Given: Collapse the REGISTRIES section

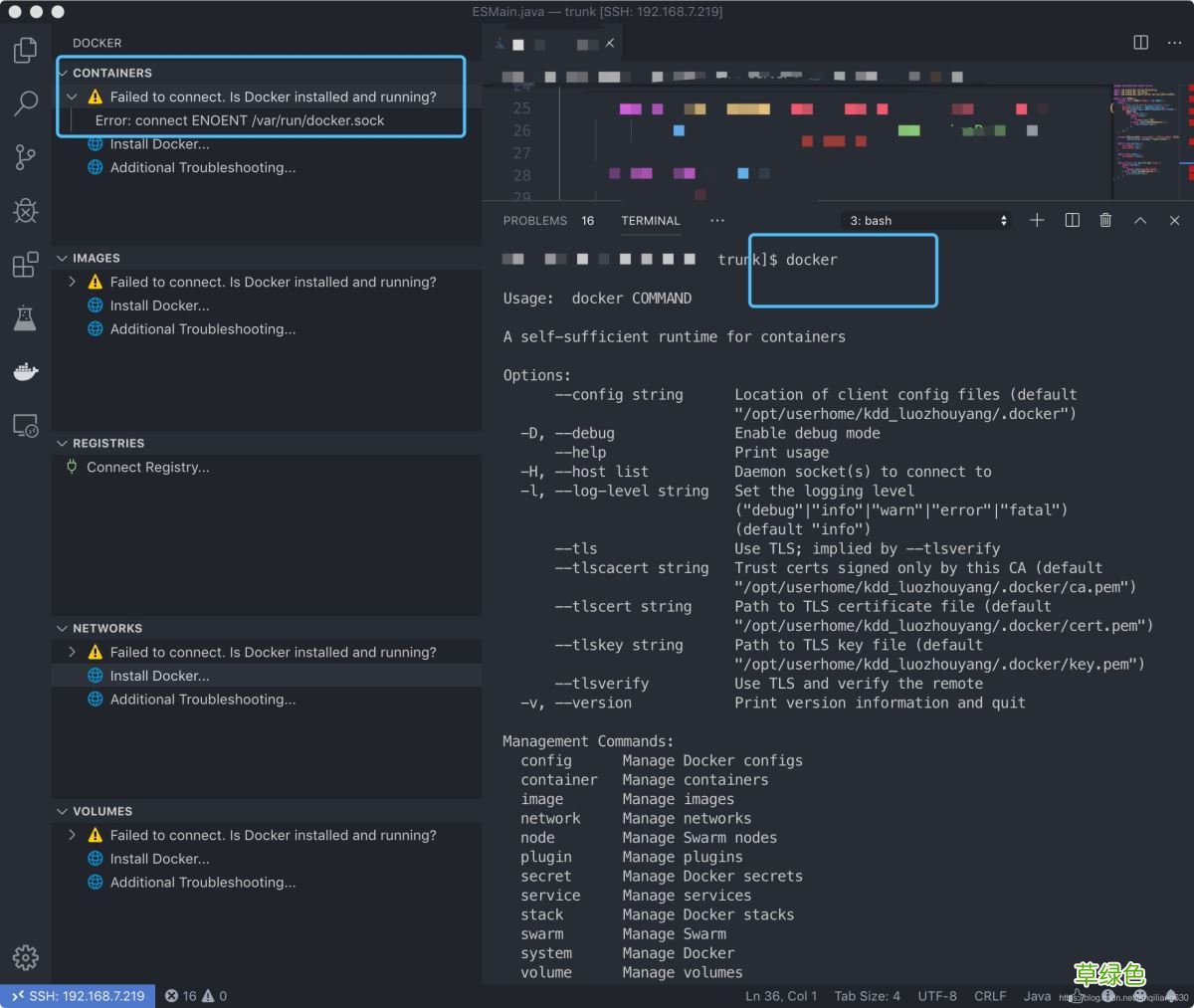Looking at the screenshot, I should click(63, 443).
